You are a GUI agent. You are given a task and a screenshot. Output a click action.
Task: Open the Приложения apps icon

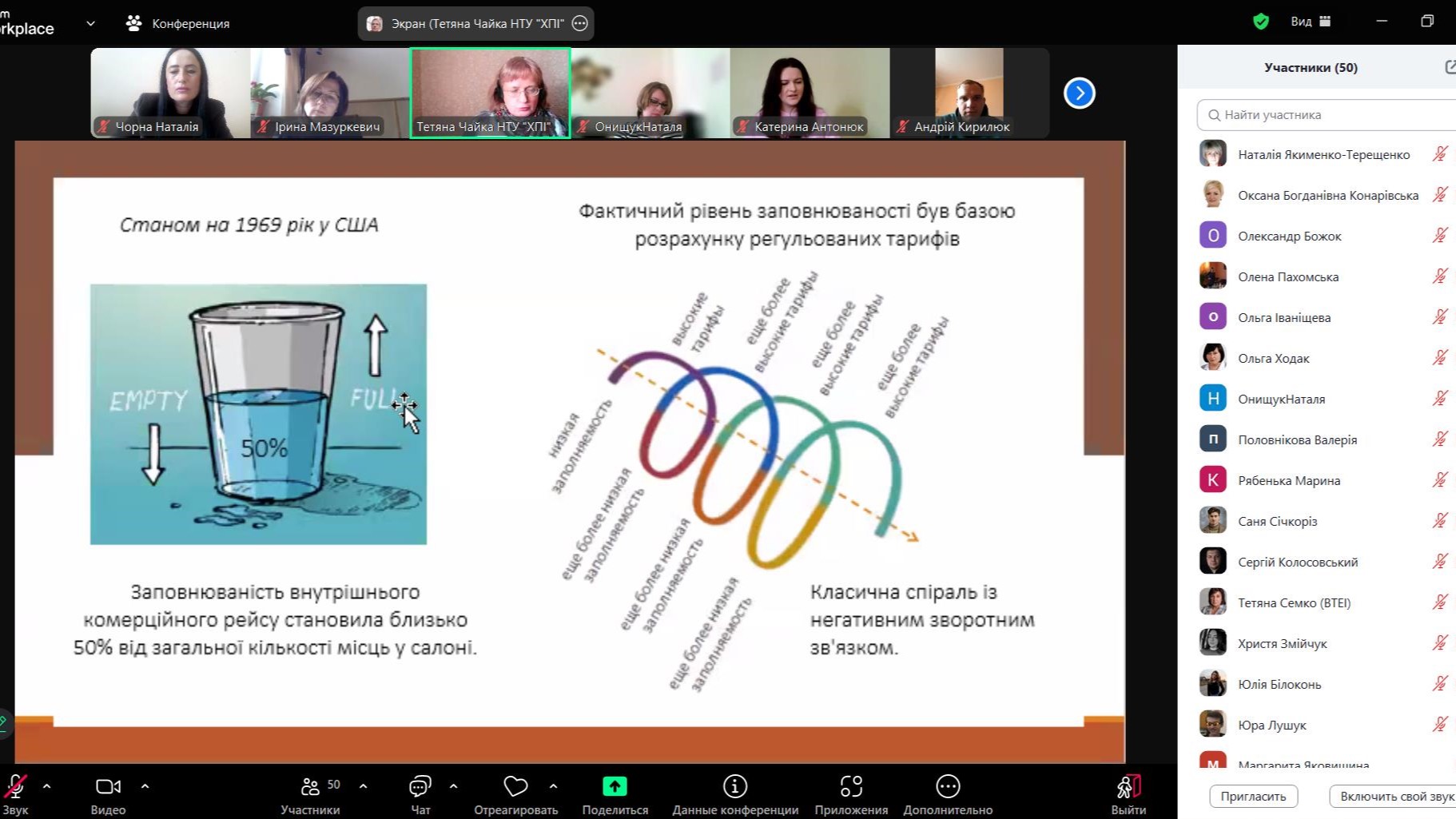[x=851, y=787]
